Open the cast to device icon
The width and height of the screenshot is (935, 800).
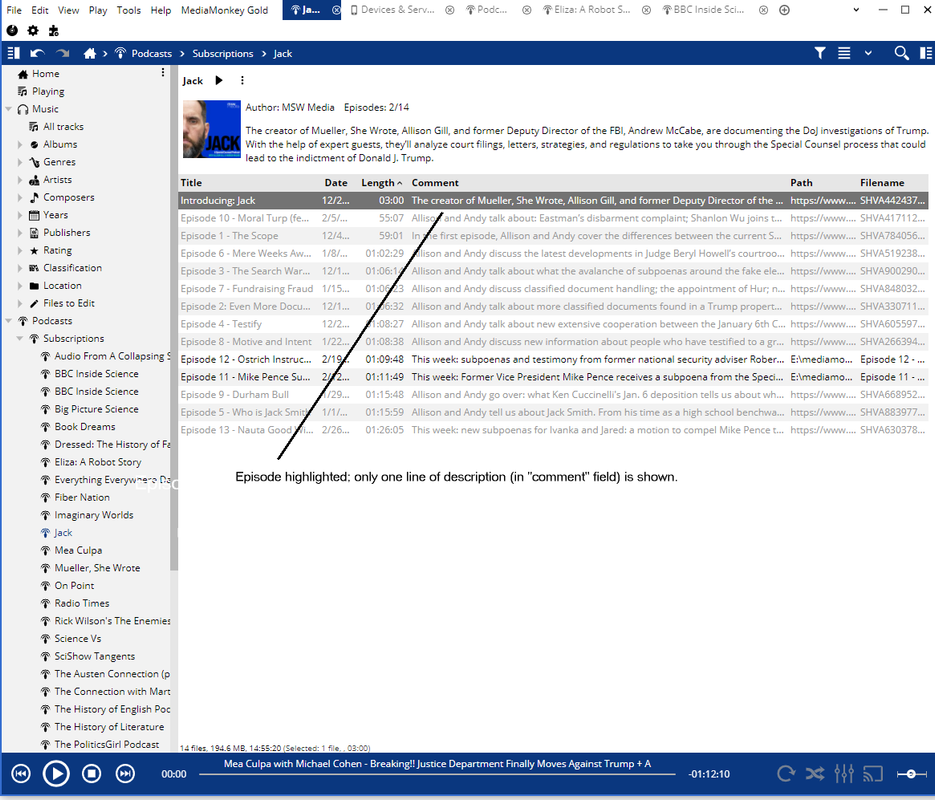coord(873,774)
